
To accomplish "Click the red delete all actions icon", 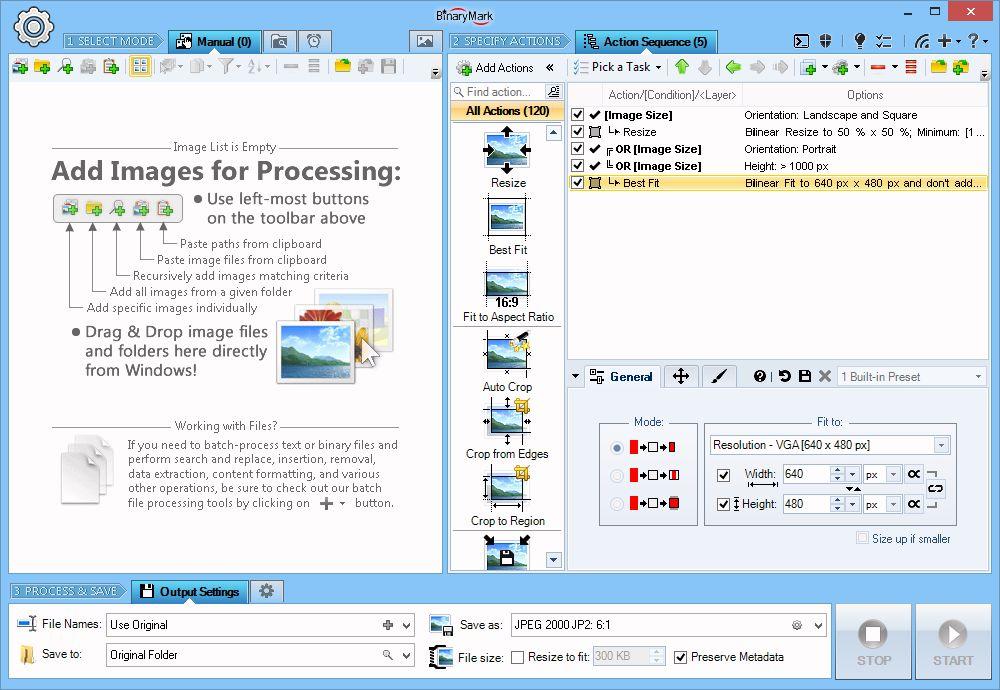I will coord(910,67).
